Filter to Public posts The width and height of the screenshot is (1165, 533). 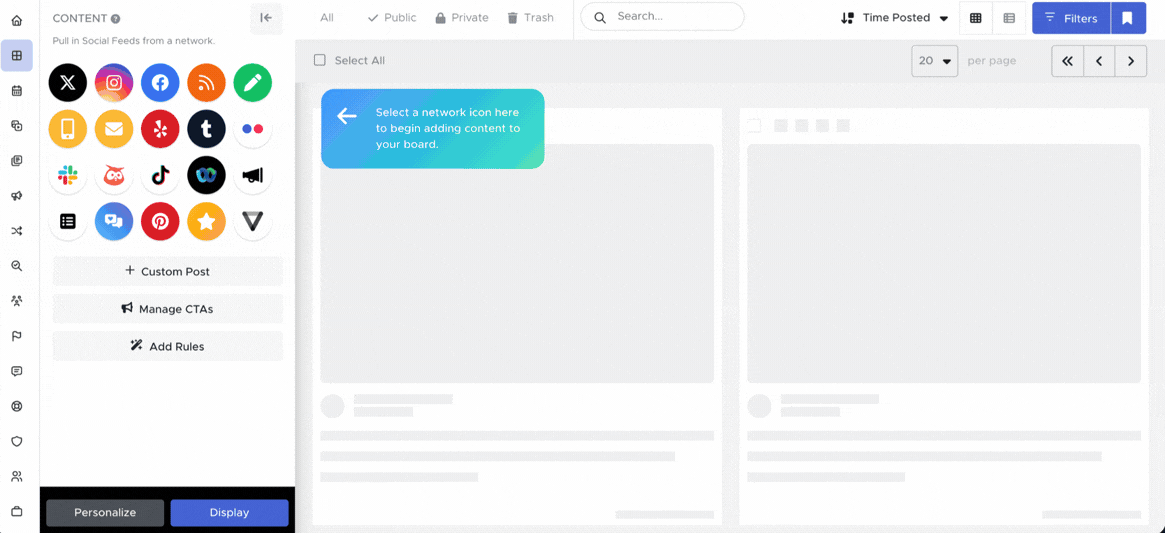(392, 18)
